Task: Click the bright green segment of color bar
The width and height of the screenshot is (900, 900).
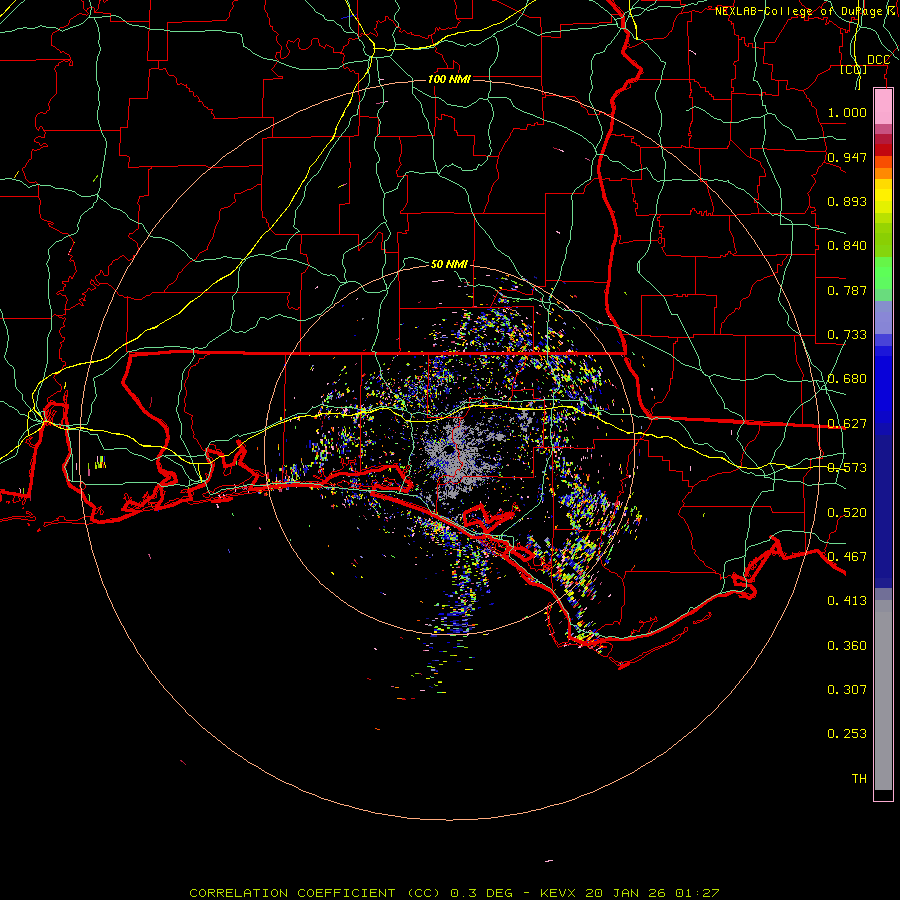Action: (x=883, y=273)
